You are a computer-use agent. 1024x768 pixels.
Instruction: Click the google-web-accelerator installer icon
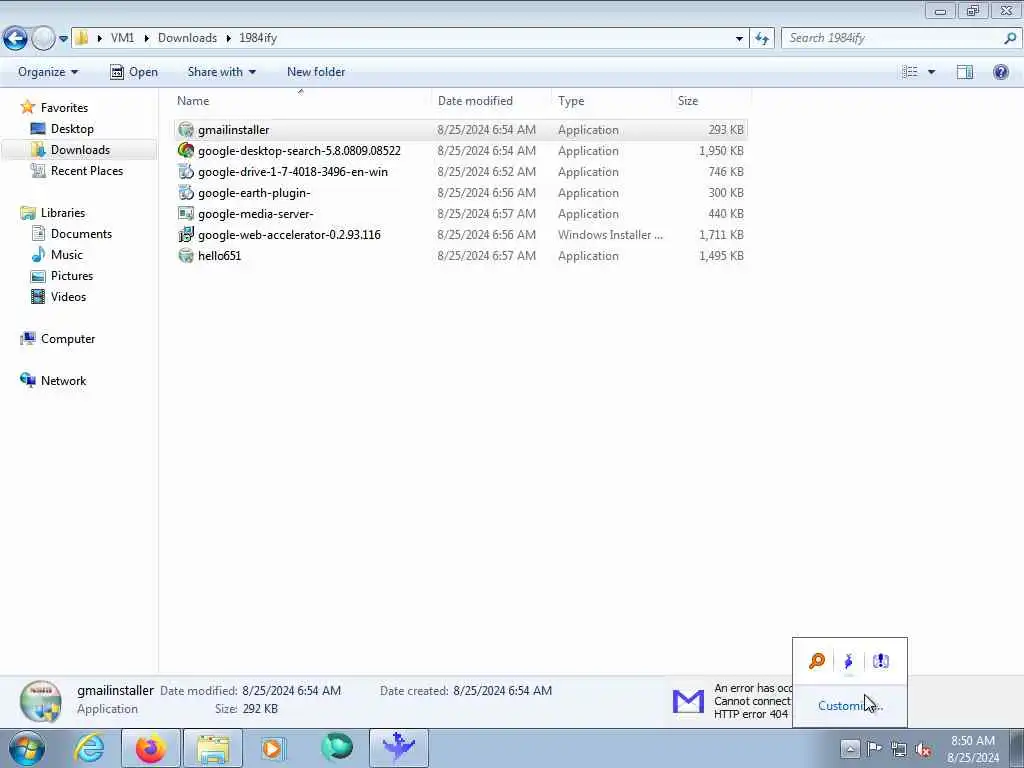(x=186, y=234)
